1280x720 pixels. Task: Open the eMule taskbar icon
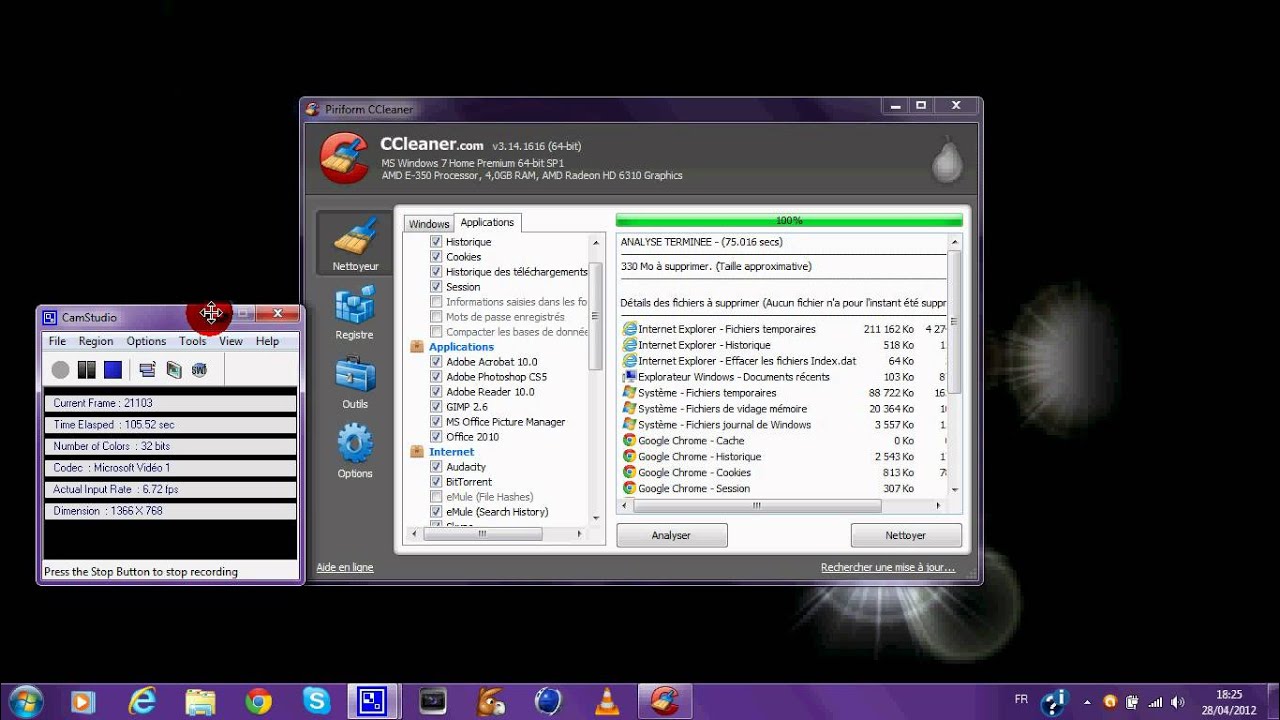[x=490, y=702]
